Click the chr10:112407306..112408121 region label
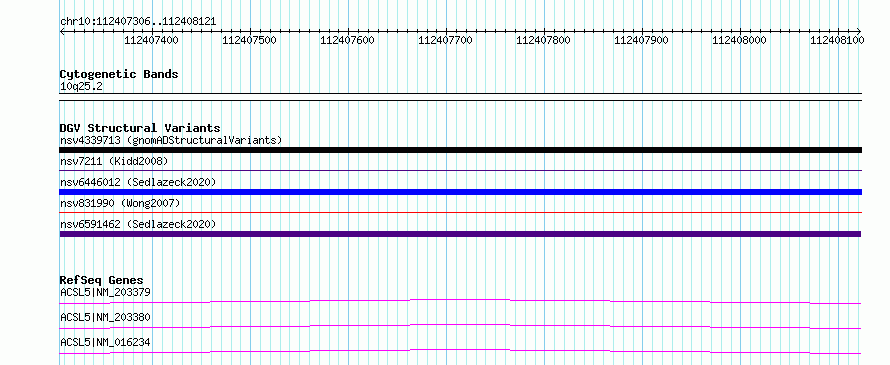The image size is (890, 365). [x=138, y=21]
